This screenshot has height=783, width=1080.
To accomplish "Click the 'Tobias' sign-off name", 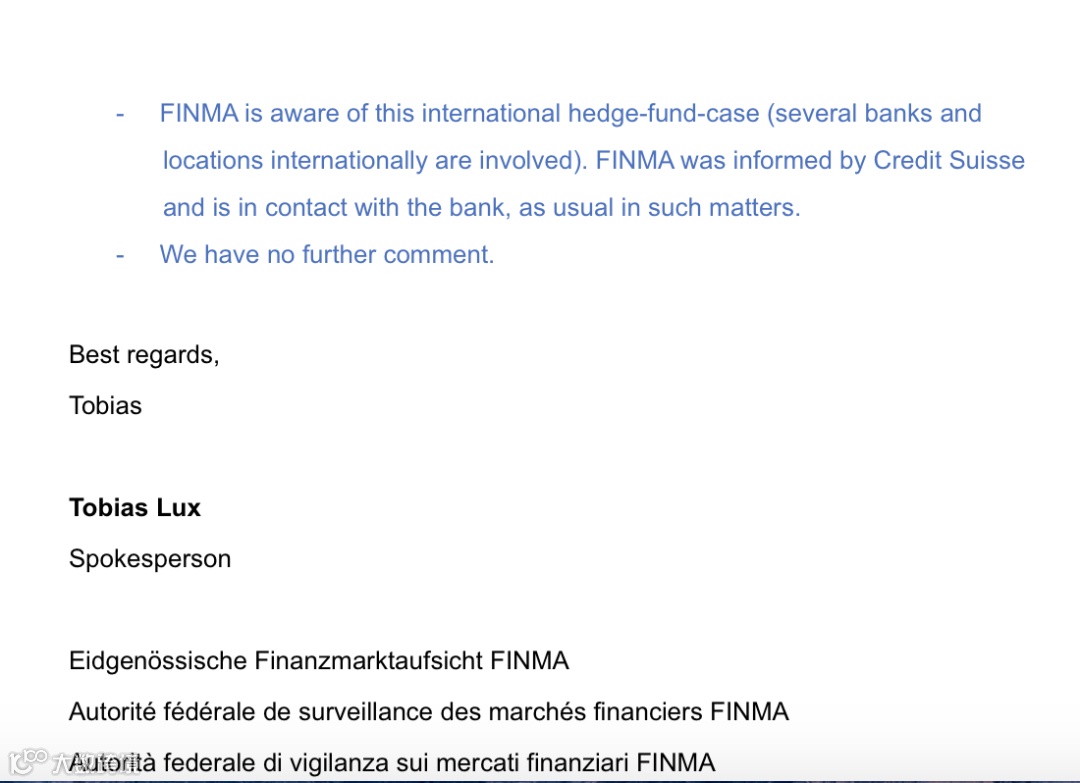I will click(105, 406).
